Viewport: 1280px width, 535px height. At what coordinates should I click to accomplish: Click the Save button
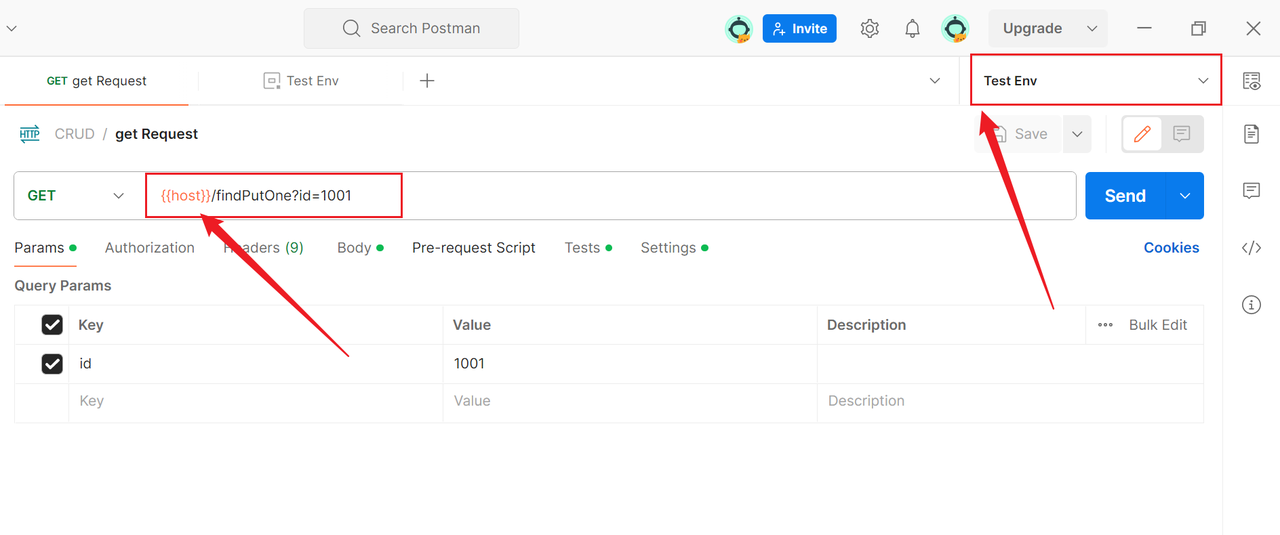(1019, 134)
